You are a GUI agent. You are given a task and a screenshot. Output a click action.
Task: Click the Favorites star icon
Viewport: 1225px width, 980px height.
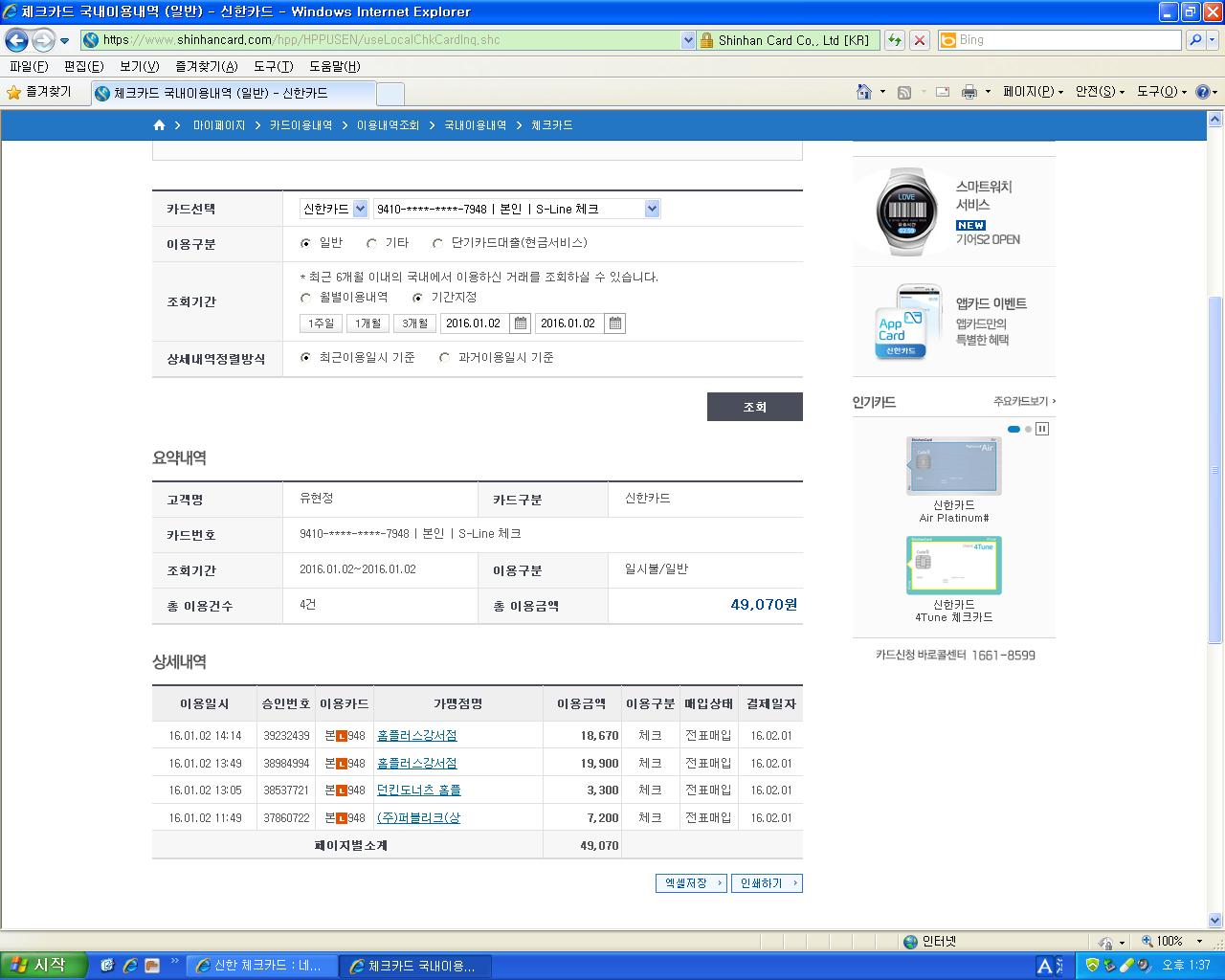pos(13,92)
